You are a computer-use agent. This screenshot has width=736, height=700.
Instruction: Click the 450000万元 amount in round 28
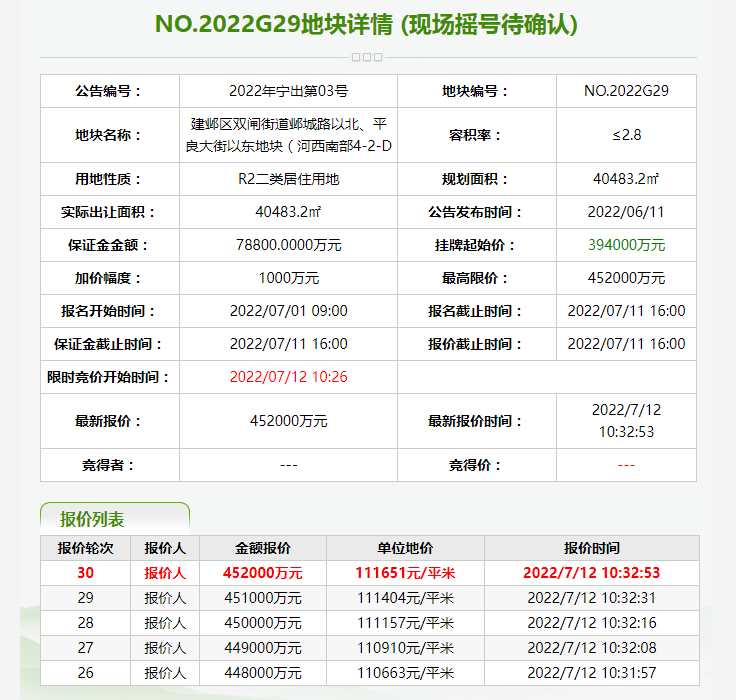263,623
